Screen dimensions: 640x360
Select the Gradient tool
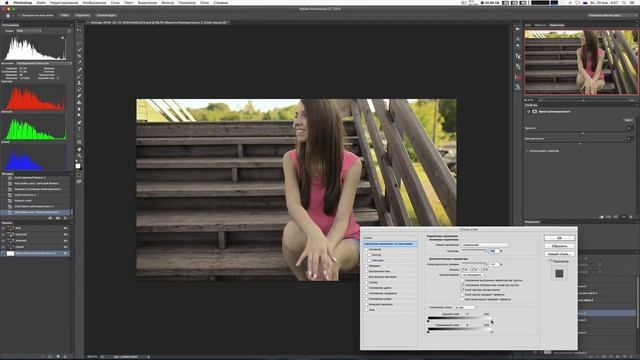[79, 102]
